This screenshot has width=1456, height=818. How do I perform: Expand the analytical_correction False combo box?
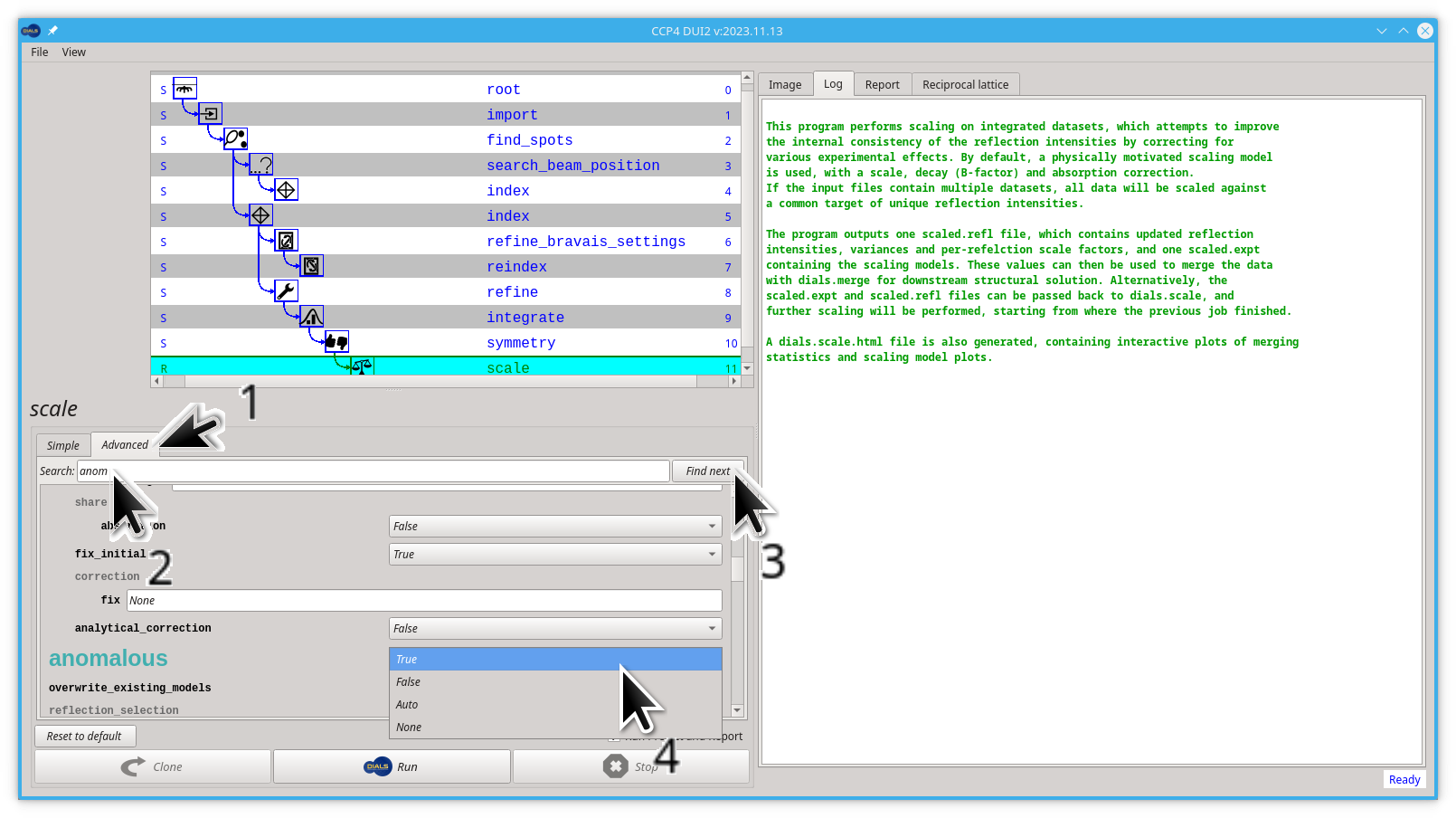(x=555, y=629)
